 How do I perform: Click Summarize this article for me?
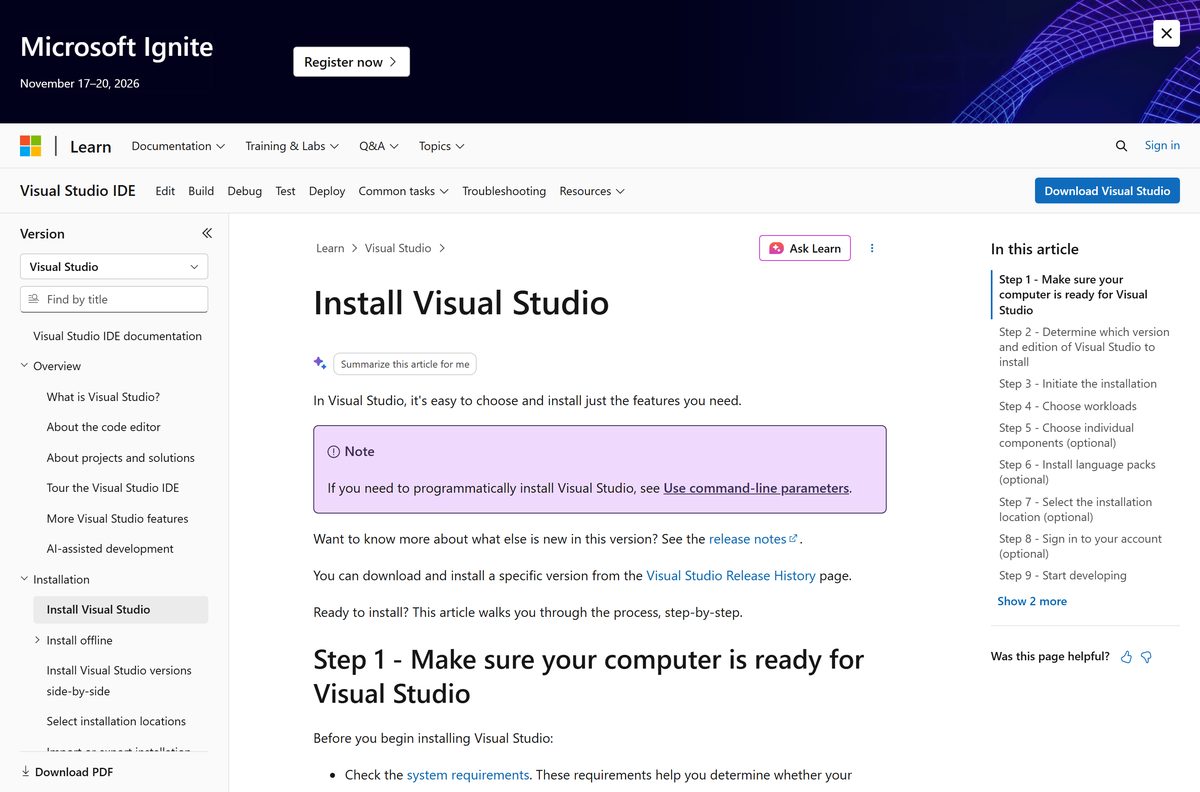[405, 364]
